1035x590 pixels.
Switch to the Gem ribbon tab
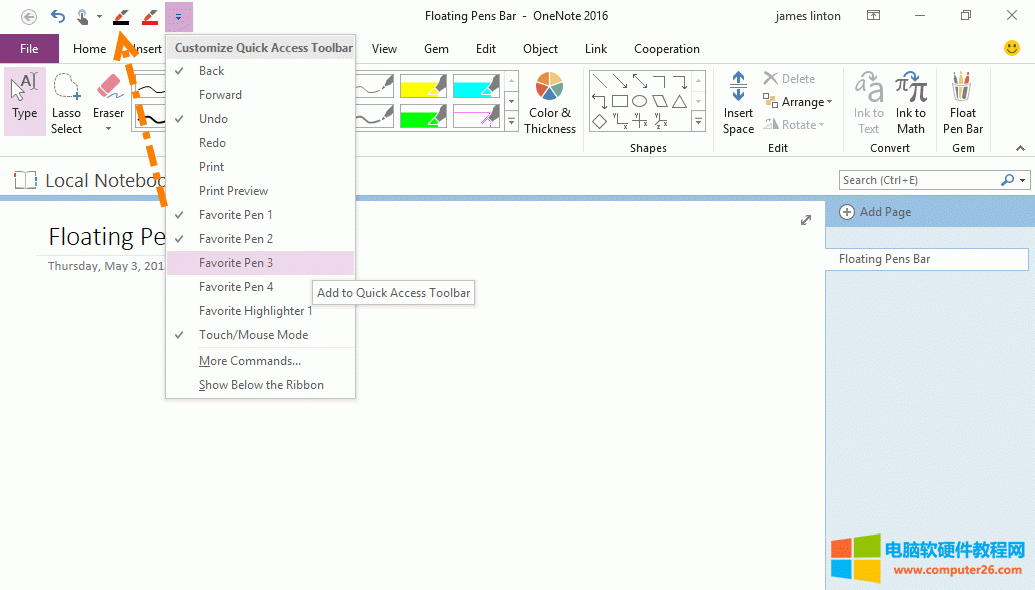pyautogui.click(x=436, y=49)
